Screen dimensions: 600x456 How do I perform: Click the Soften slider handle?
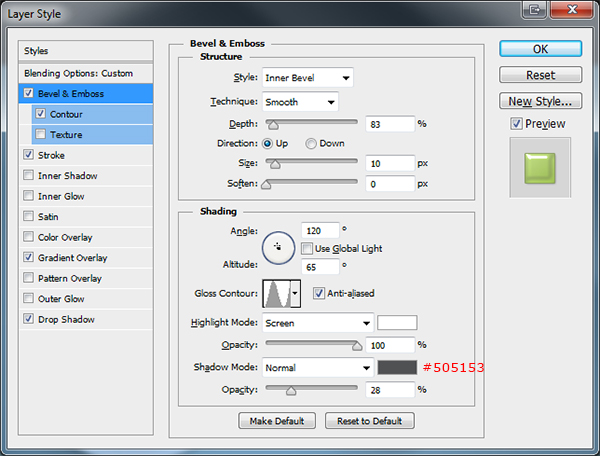pyautogui.click(x=266, y=185)
